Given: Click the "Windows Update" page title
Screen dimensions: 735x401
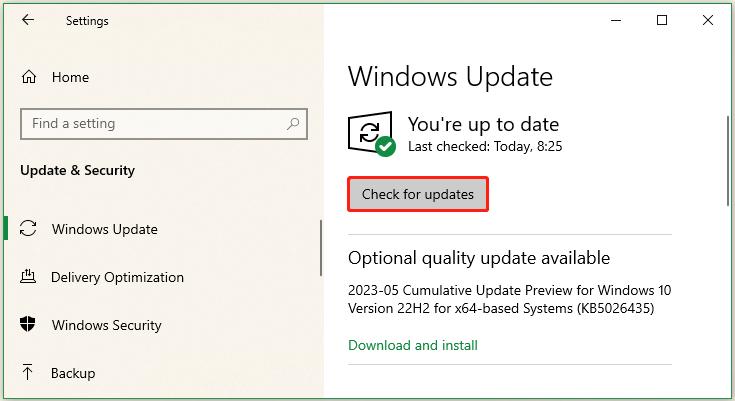Looking at the screenshot, I should click(450, 76).
